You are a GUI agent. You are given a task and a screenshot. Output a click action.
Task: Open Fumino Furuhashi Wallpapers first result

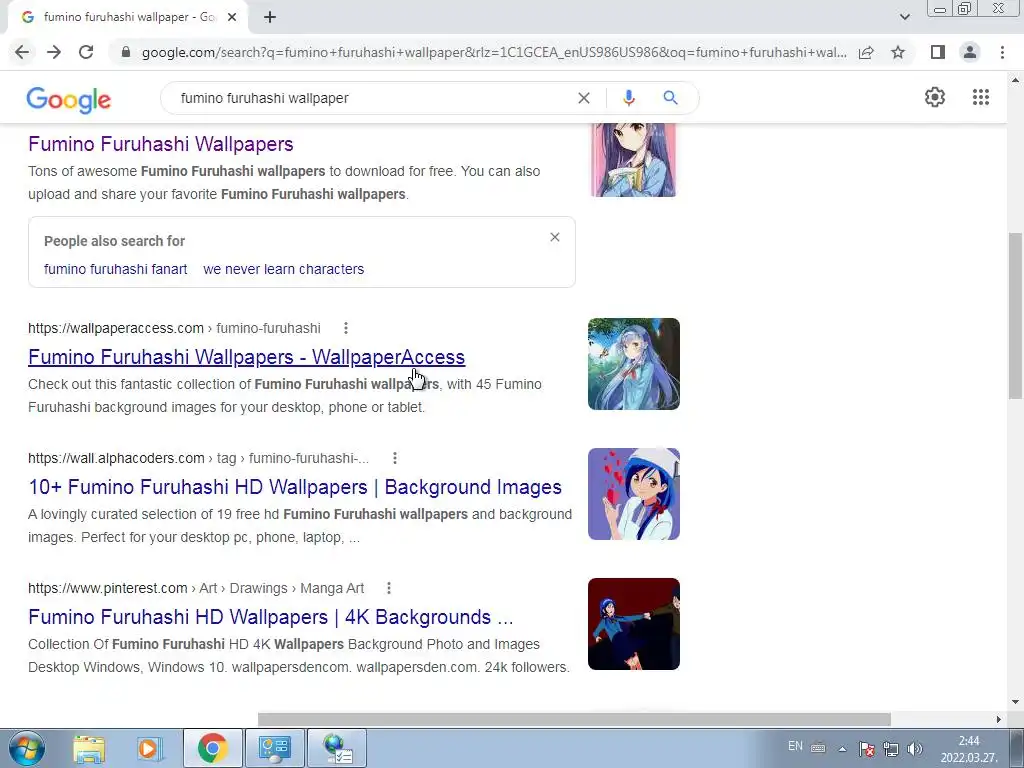click(161, 144)
